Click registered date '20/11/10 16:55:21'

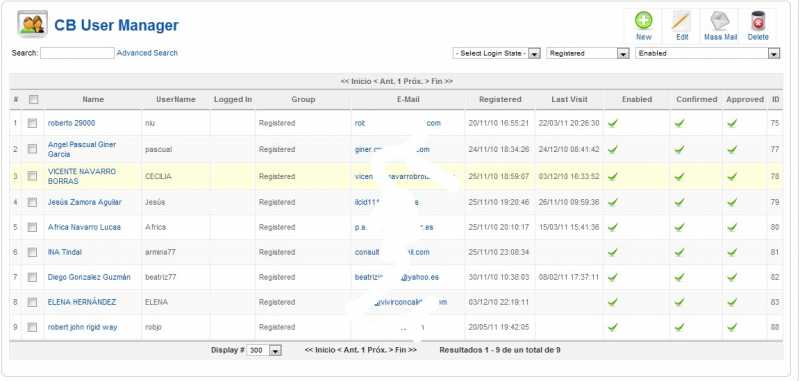pos(499,123)
